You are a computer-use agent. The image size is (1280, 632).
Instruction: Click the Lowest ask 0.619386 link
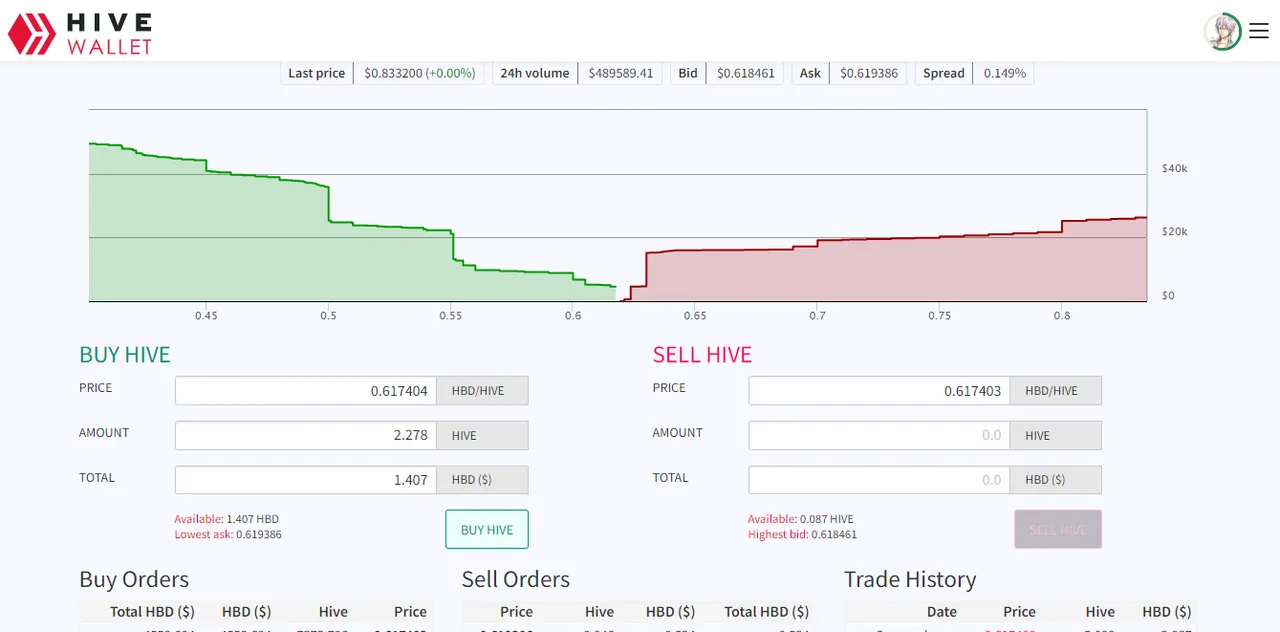click(228, 535)
